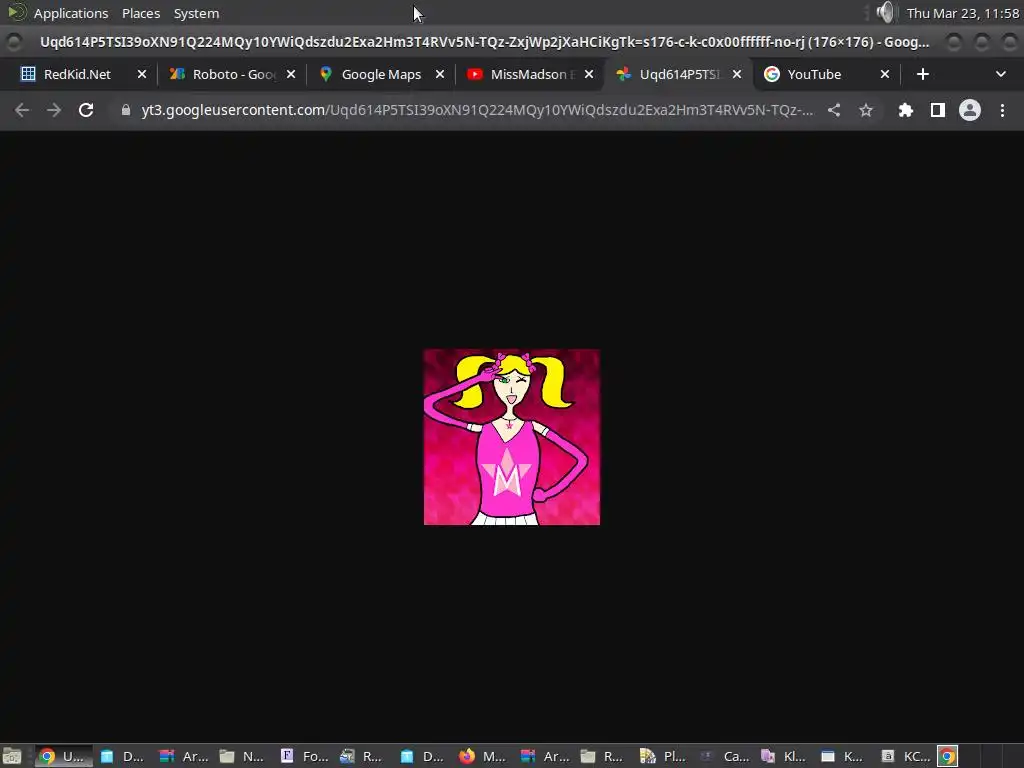Click the volume speaker icon

(886, 12)
